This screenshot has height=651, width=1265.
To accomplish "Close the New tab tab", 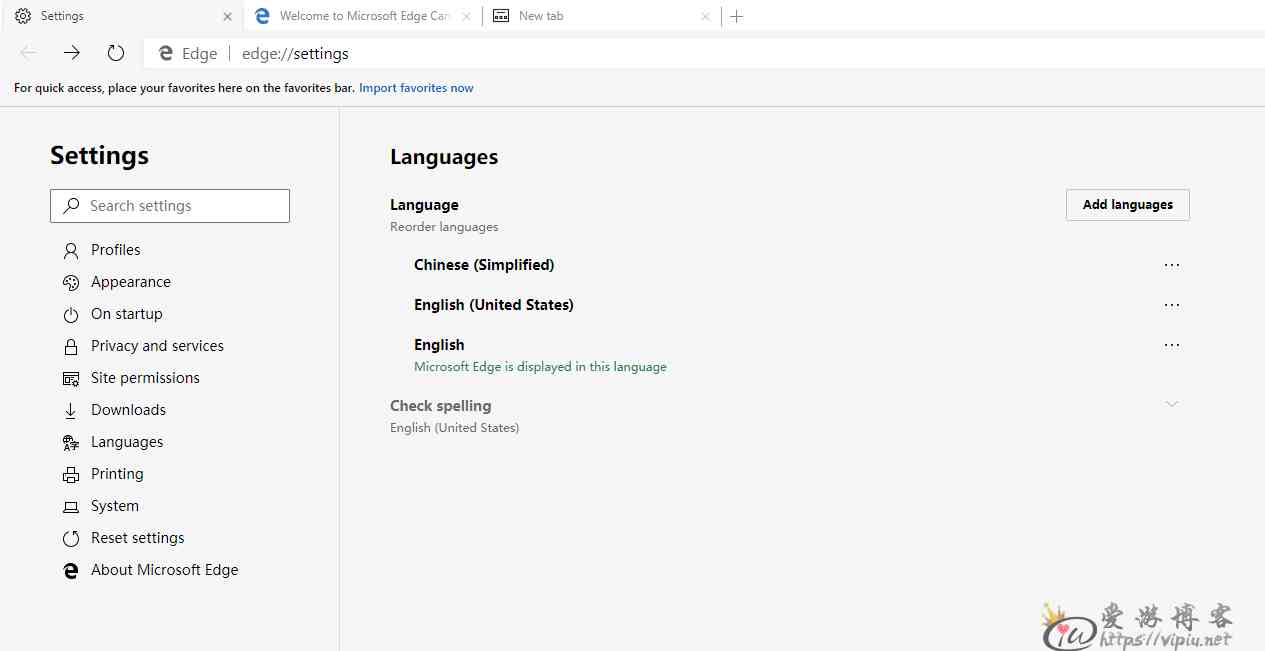I will click(705, 16).
